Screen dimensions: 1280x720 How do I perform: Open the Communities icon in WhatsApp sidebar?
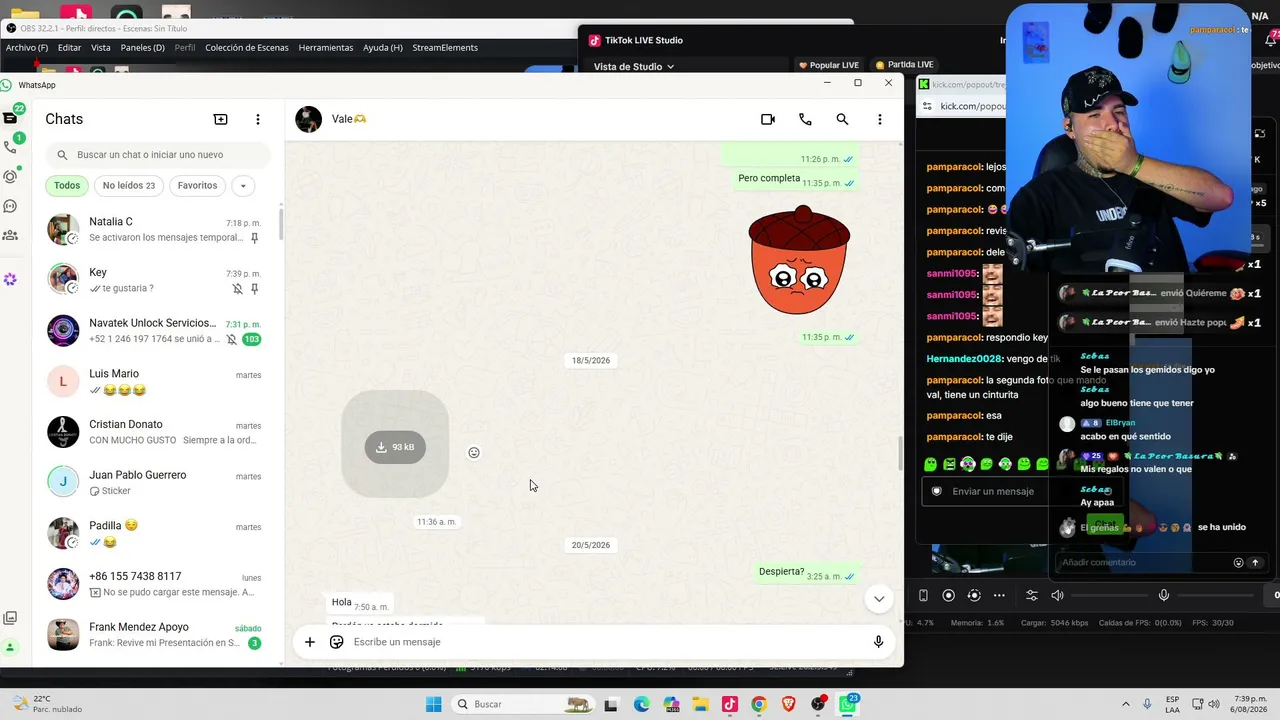[x=10, y=235]
